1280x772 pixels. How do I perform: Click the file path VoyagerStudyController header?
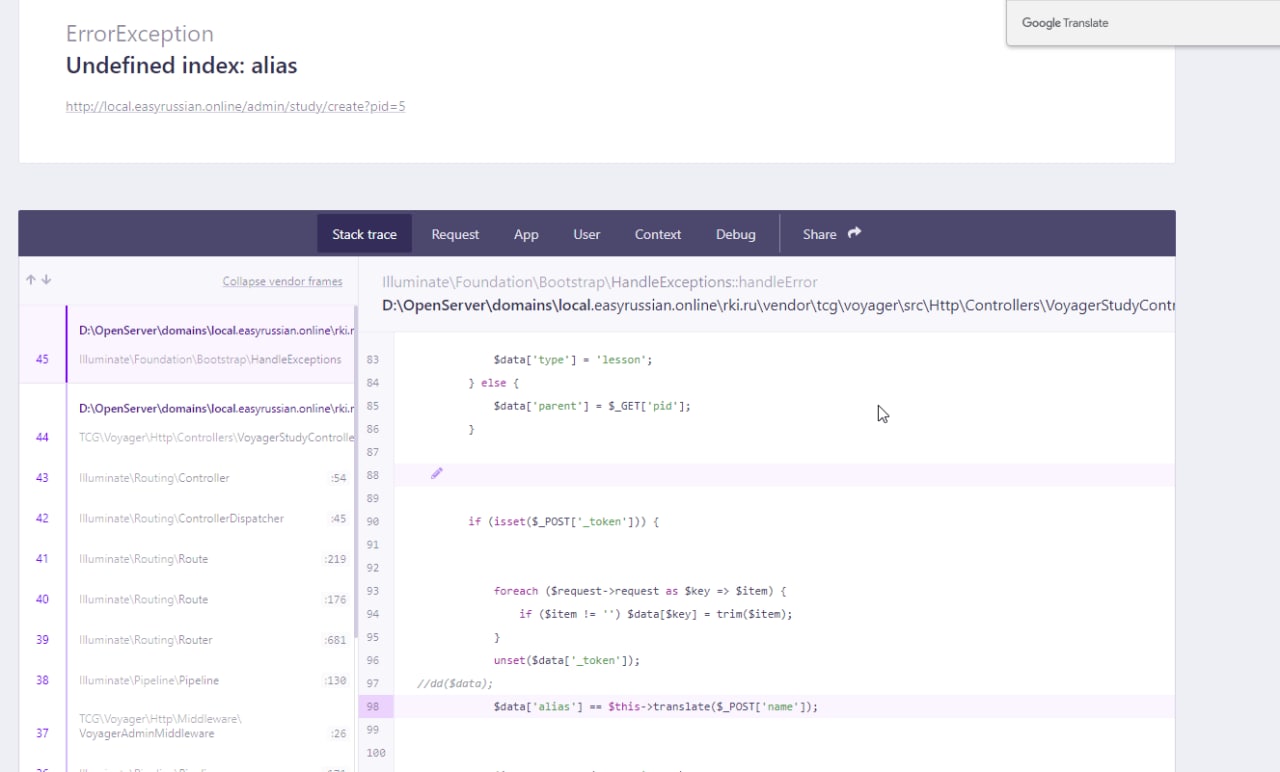pos(778,305)
